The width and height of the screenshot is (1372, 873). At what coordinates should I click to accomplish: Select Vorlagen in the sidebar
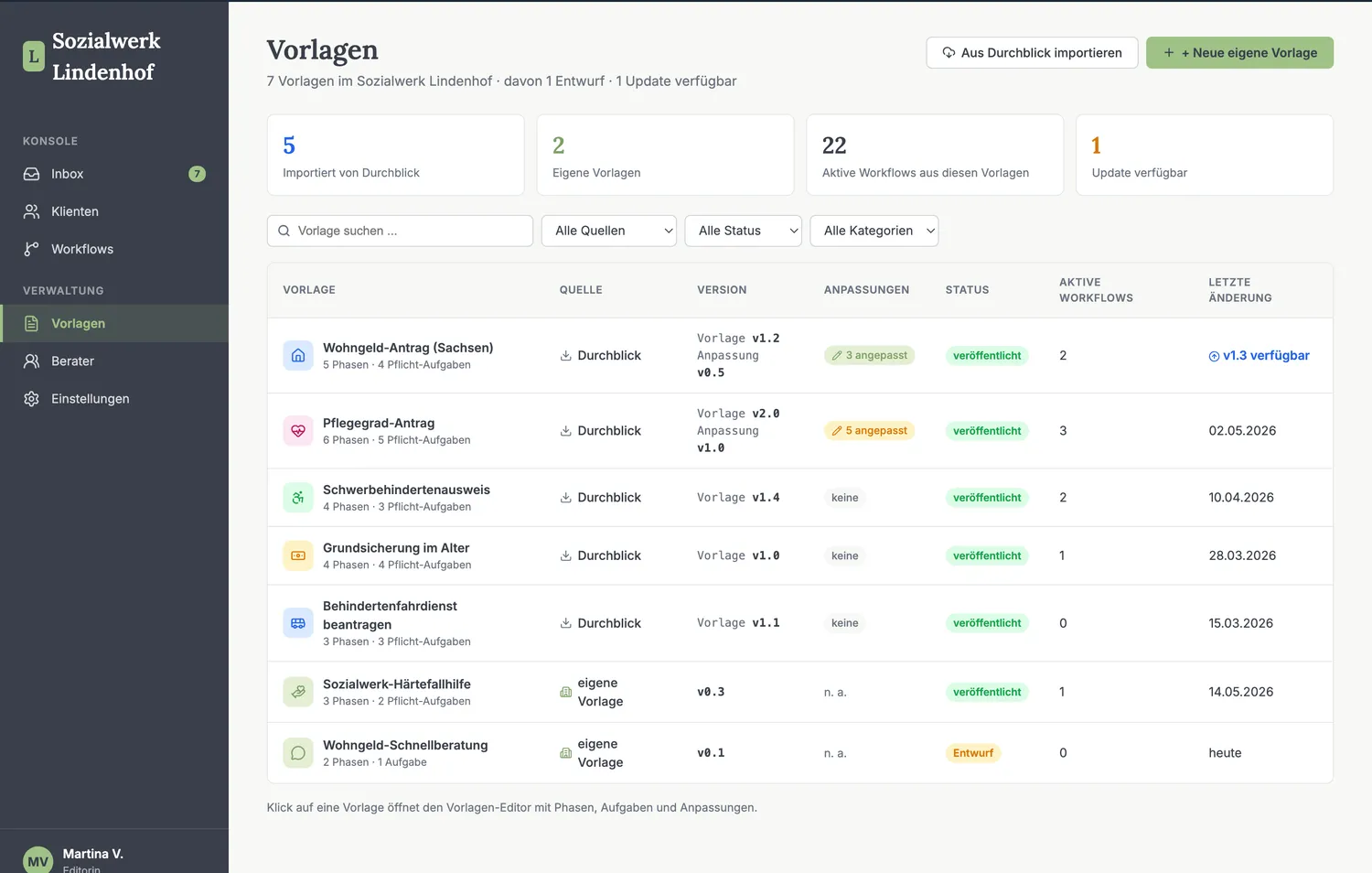(x=114, y=323)
